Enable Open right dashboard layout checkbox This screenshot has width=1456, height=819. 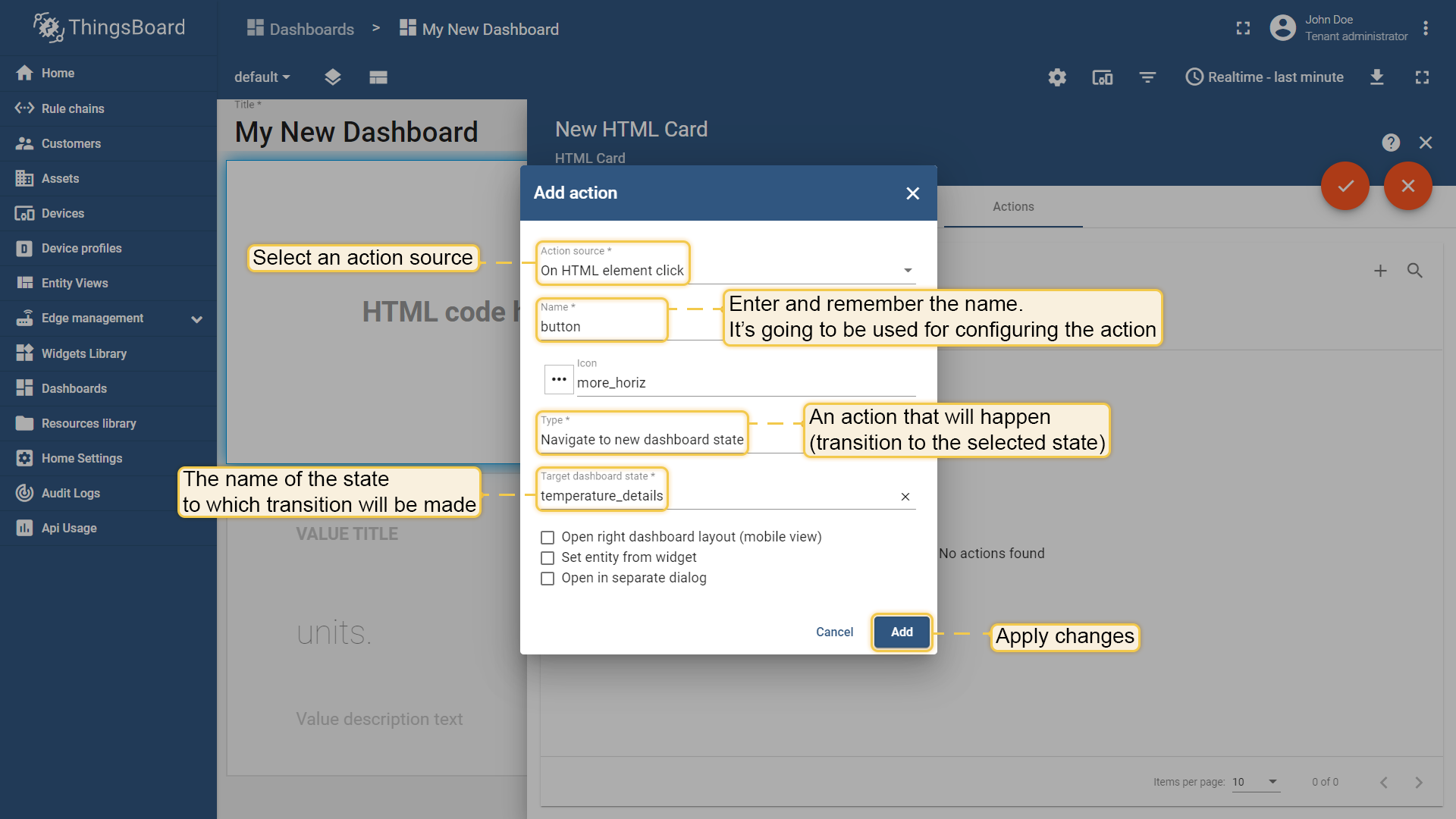click(548, 538)
